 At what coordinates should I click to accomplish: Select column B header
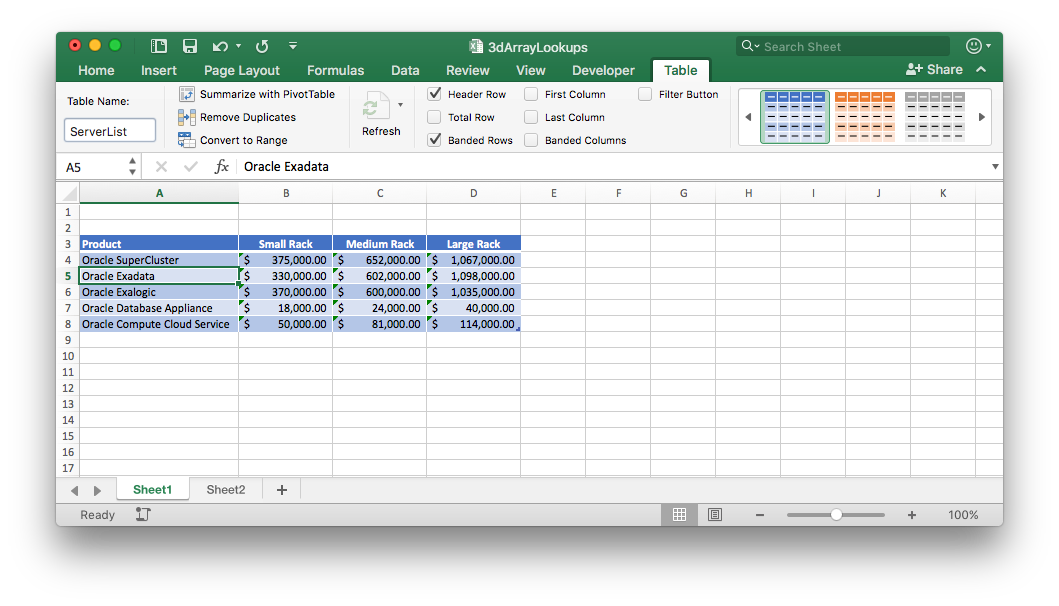(x=286, y=193)
